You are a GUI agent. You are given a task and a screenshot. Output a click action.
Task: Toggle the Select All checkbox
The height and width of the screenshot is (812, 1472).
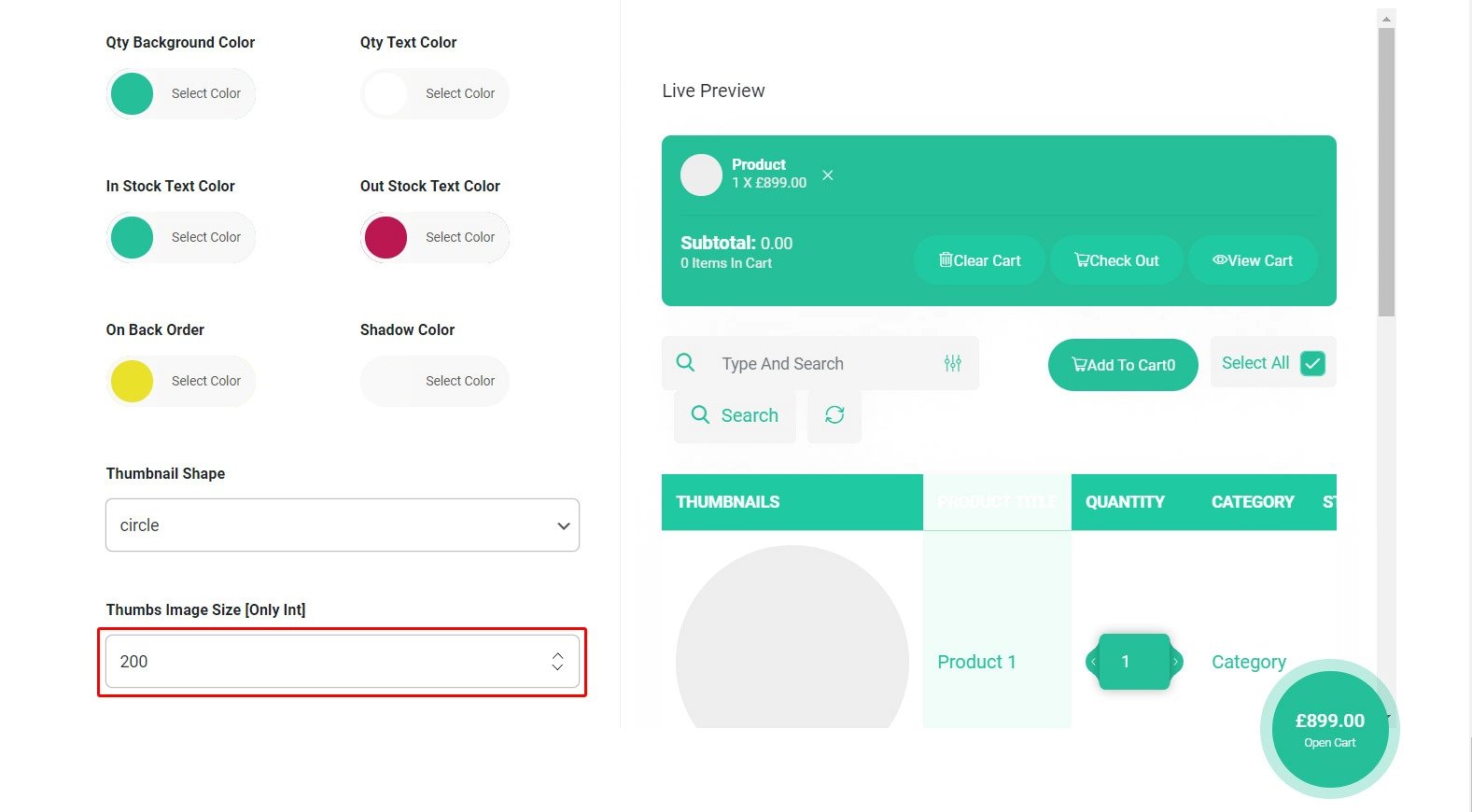(1312, 363)
